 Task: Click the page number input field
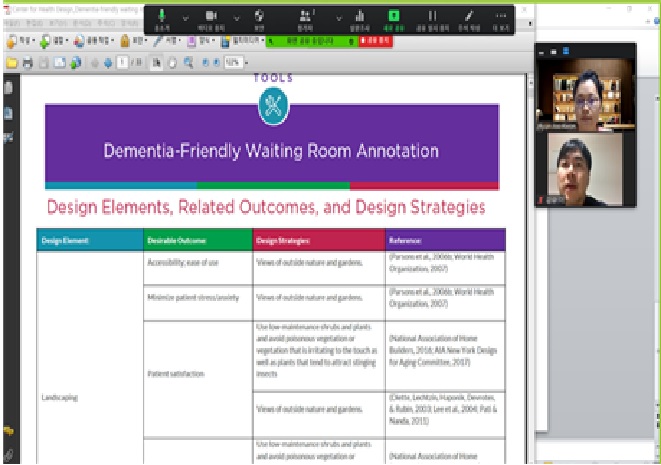(x=121, y=64)
